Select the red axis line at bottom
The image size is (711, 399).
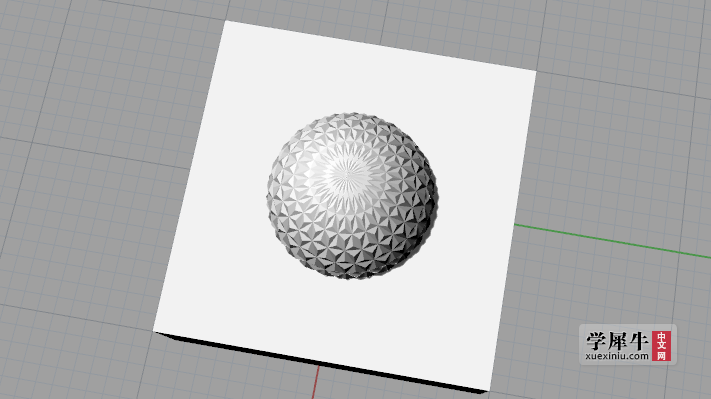coord(316,382)
